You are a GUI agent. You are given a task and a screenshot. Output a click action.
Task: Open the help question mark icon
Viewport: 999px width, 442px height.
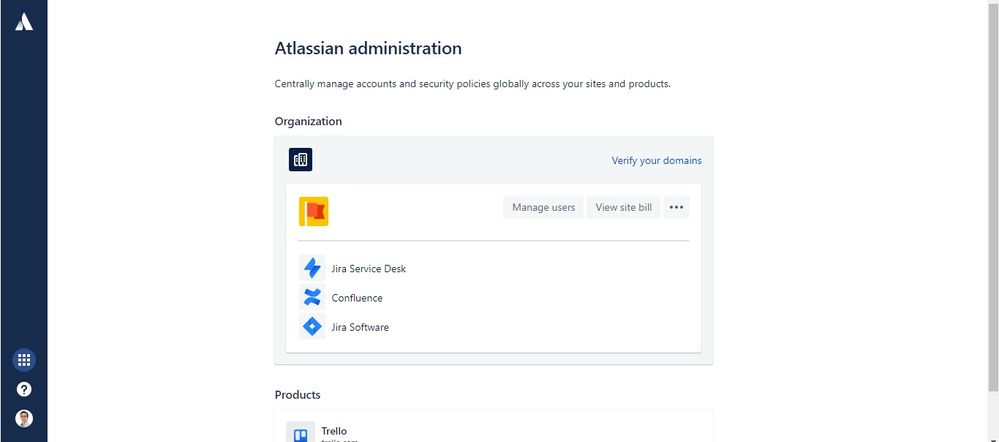click(x=24, y=389)
